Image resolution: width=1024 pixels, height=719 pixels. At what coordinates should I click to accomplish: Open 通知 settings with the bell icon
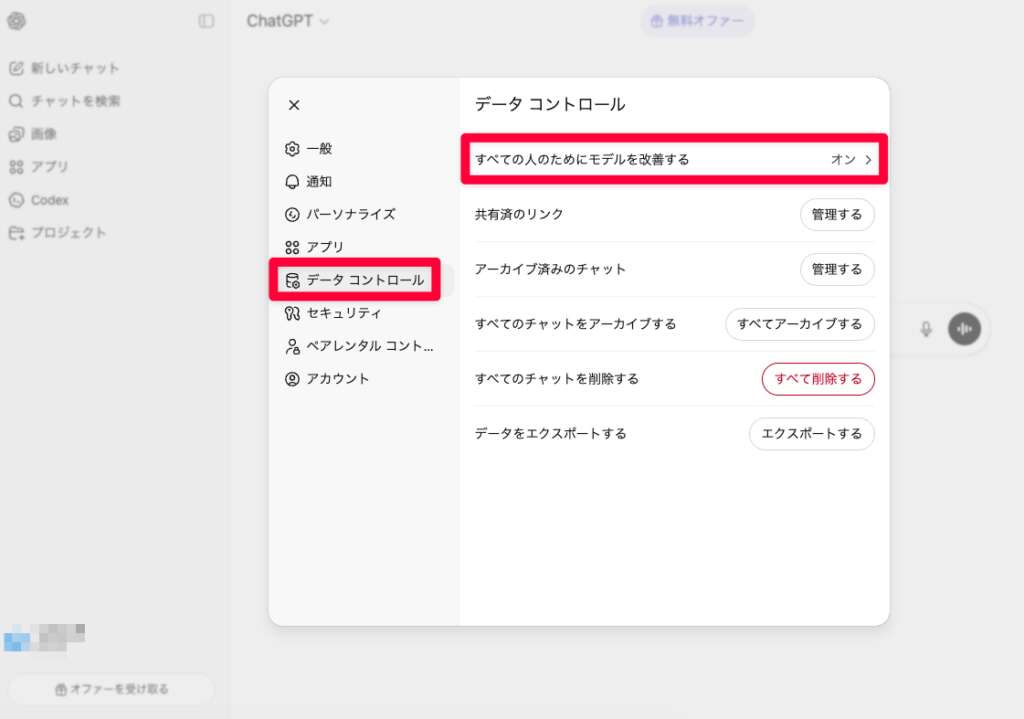[318, 181]
